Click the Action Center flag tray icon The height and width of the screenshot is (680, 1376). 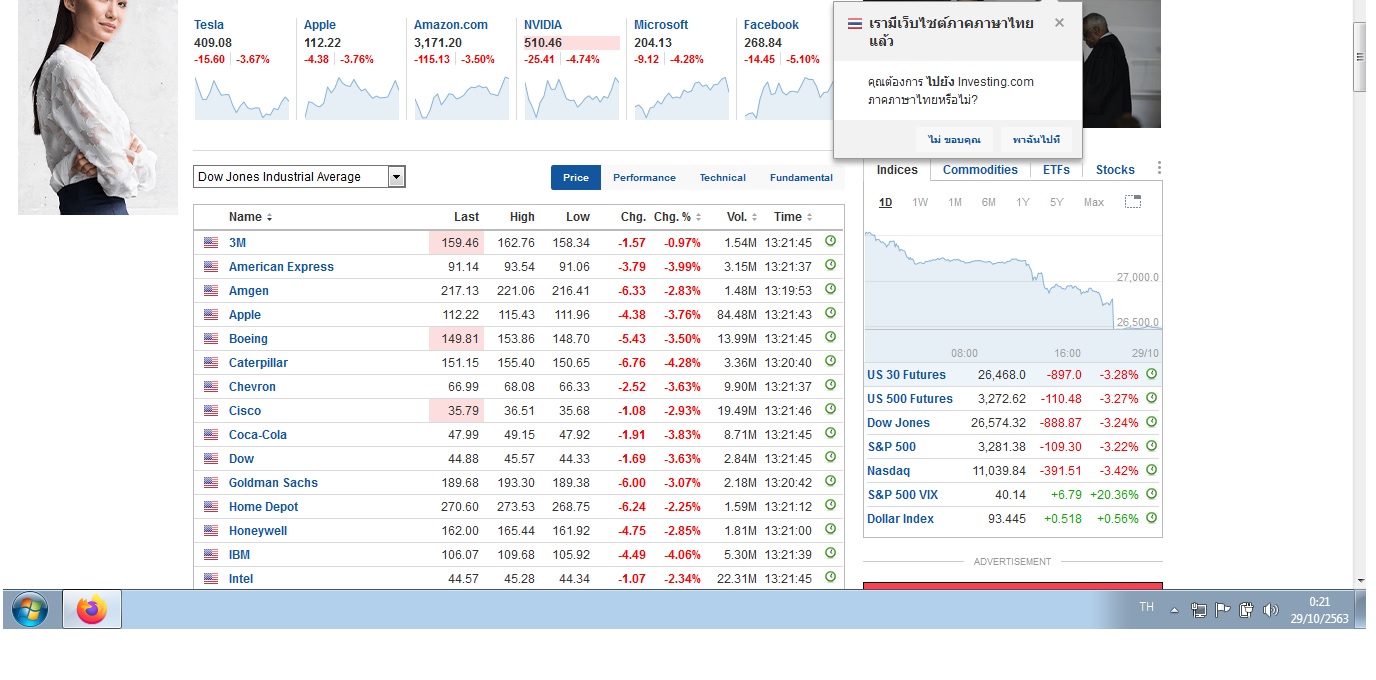(x=1222, y=610)
